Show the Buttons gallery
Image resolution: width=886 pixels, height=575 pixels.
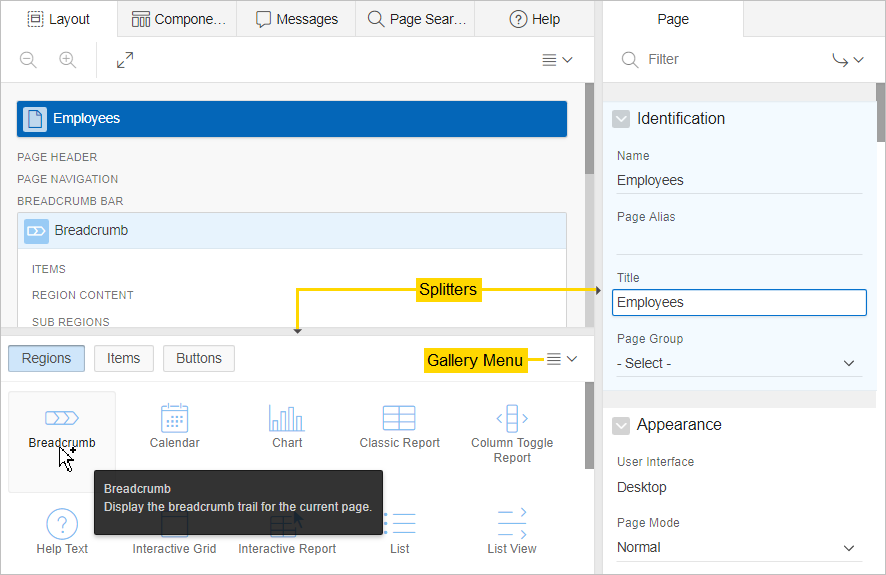[198, 358]
